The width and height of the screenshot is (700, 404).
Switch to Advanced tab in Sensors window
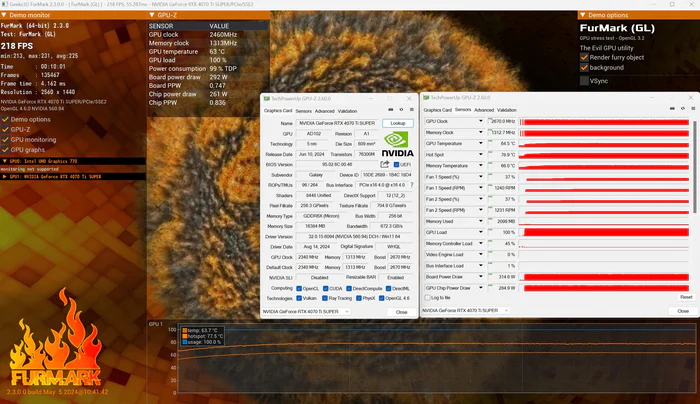click(x=484, y=110)
